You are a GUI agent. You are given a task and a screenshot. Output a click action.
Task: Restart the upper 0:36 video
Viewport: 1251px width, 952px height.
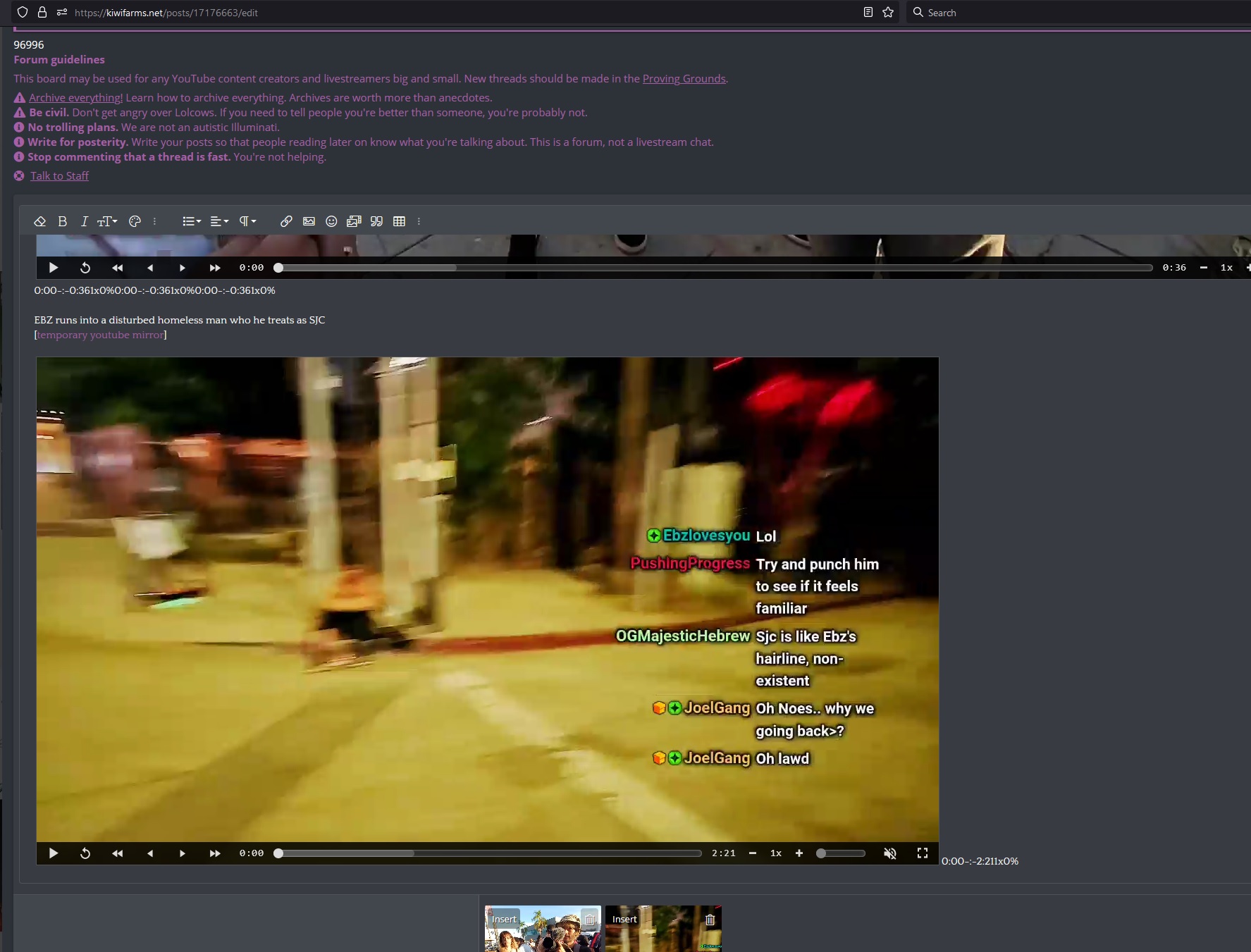coord(85,268)
